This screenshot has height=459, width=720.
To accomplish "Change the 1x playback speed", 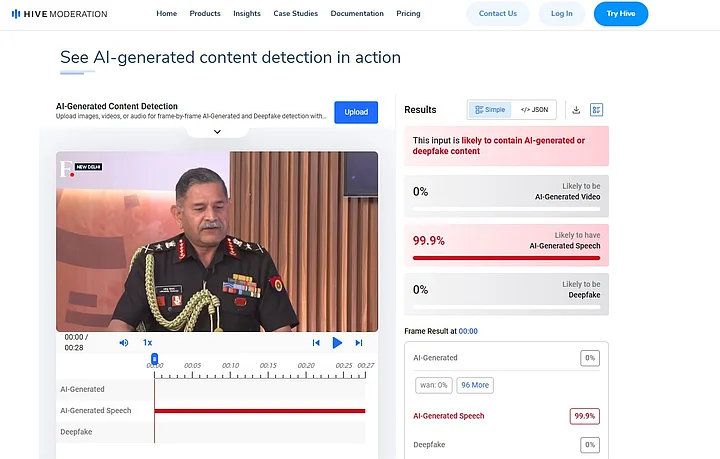I will 147,342.
